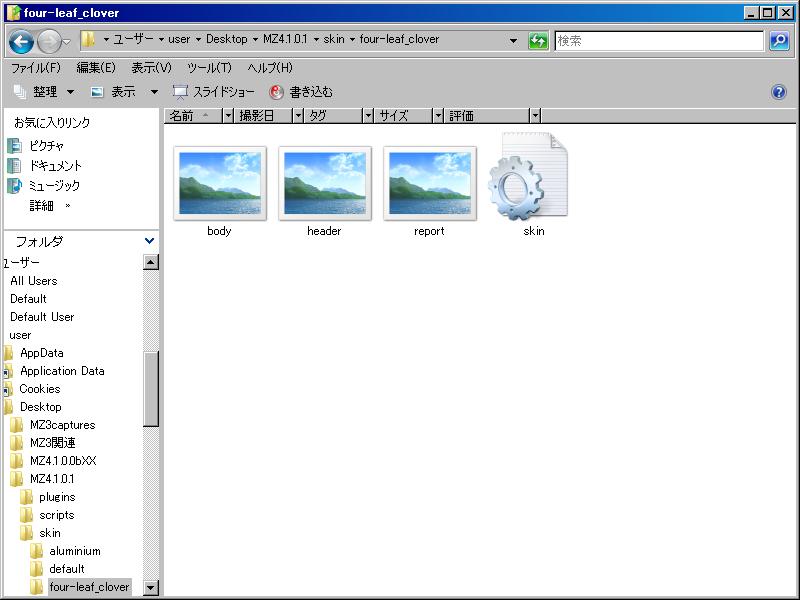800x600 pixels.
Task: Open the body image thumbnail
Action: (219, 183)
